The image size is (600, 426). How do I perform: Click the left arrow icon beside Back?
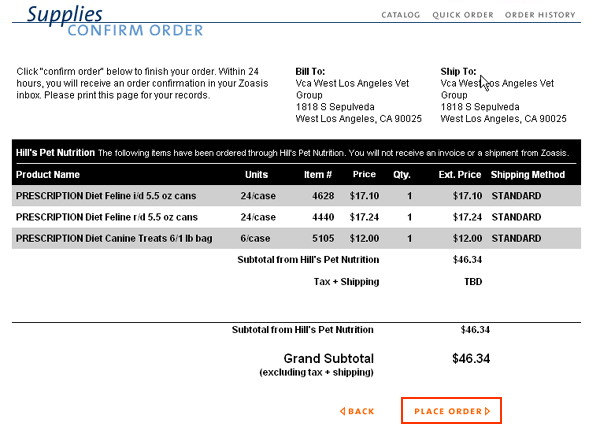coord(342,411)
